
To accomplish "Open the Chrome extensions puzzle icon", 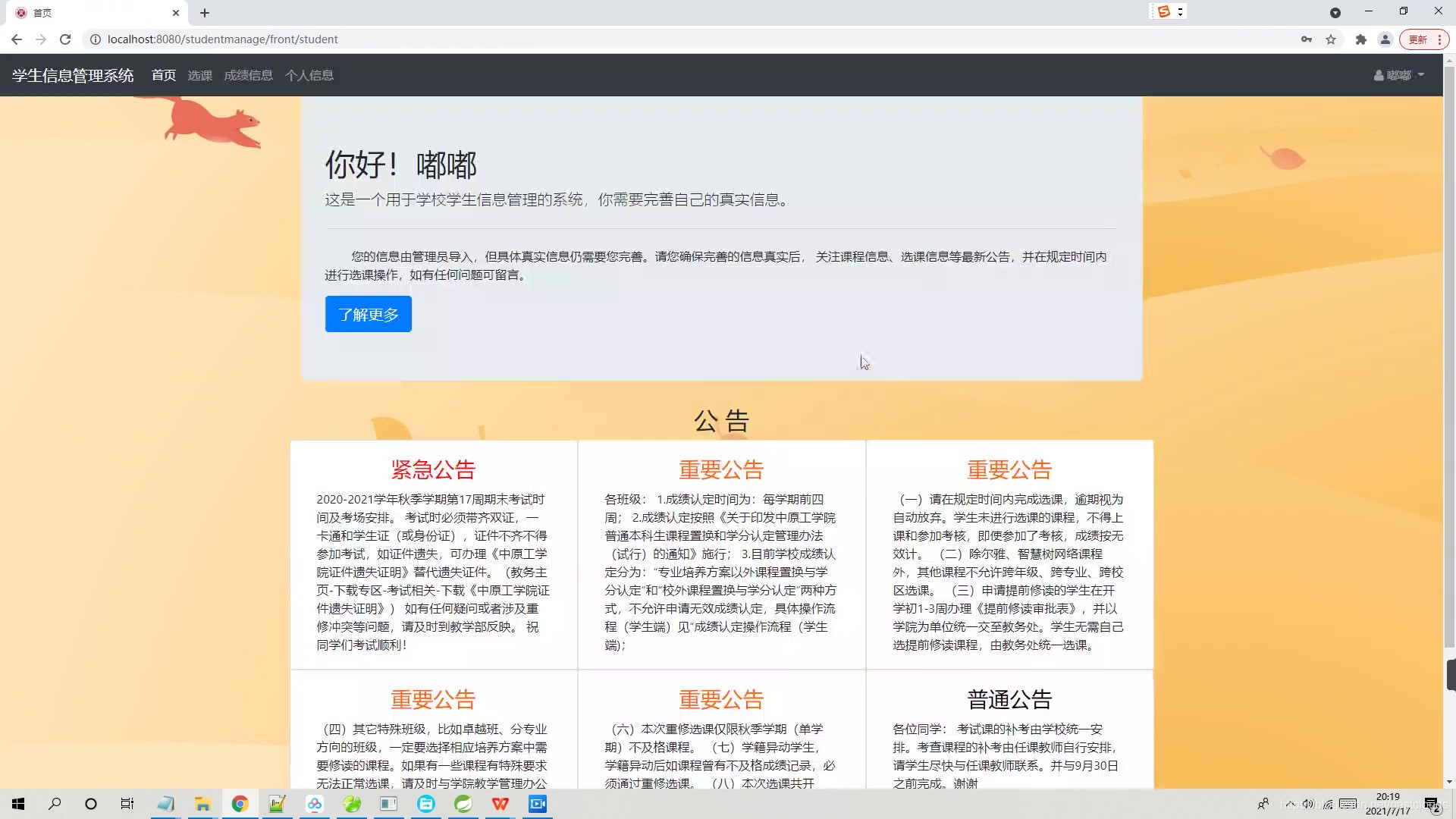I will [x=1360, y=39].
